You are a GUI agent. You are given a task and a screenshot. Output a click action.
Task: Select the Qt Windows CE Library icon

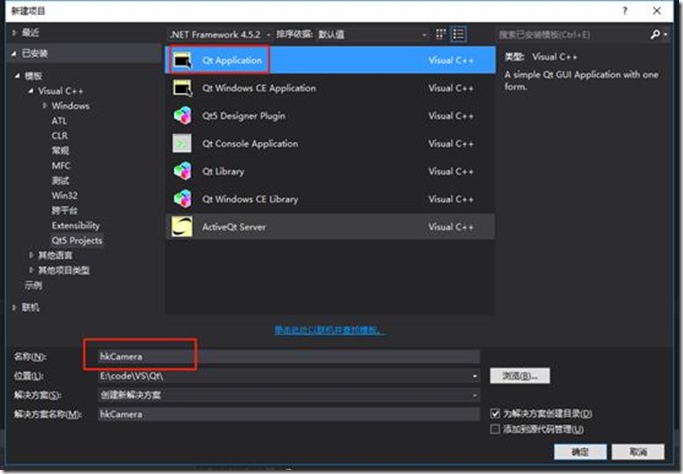pyautogui.click(x=183, y=199)
